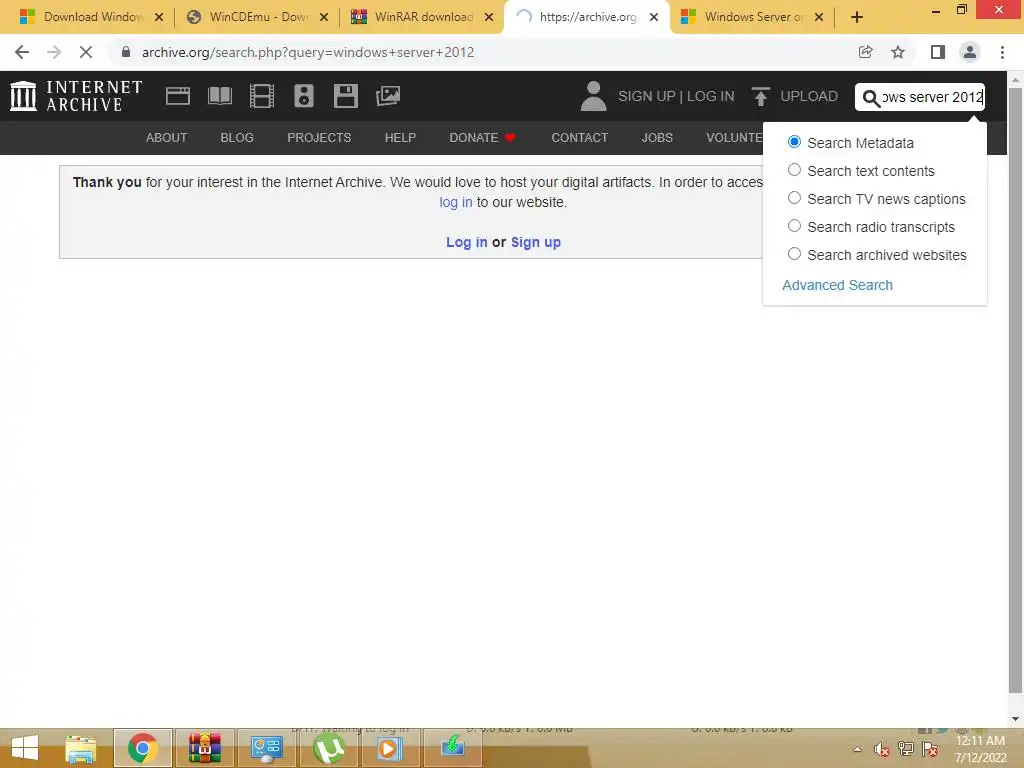
Task: Select Search radio transcripts option
Action: [x=794, y=227]
